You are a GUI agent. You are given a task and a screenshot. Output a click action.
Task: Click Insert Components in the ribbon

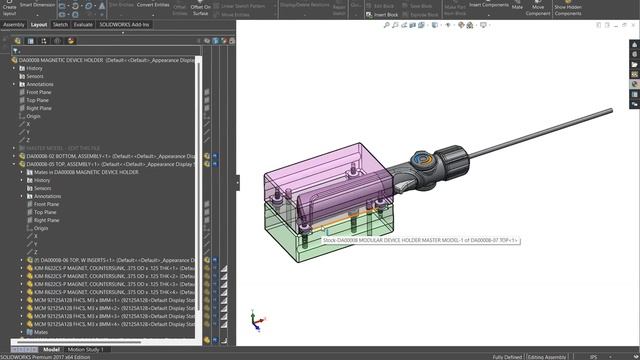click(x=489, y=5)
